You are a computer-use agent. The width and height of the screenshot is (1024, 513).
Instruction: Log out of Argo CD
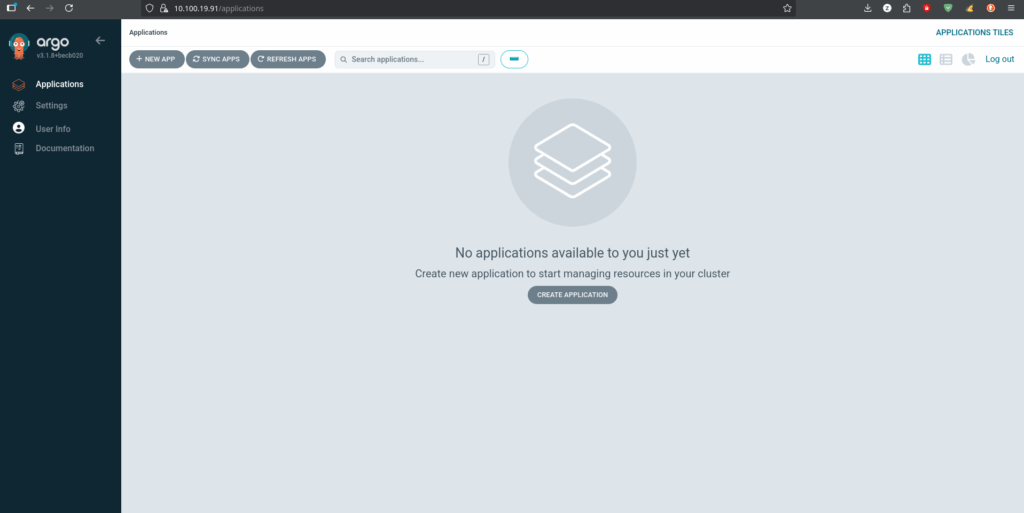coord(999,59)
